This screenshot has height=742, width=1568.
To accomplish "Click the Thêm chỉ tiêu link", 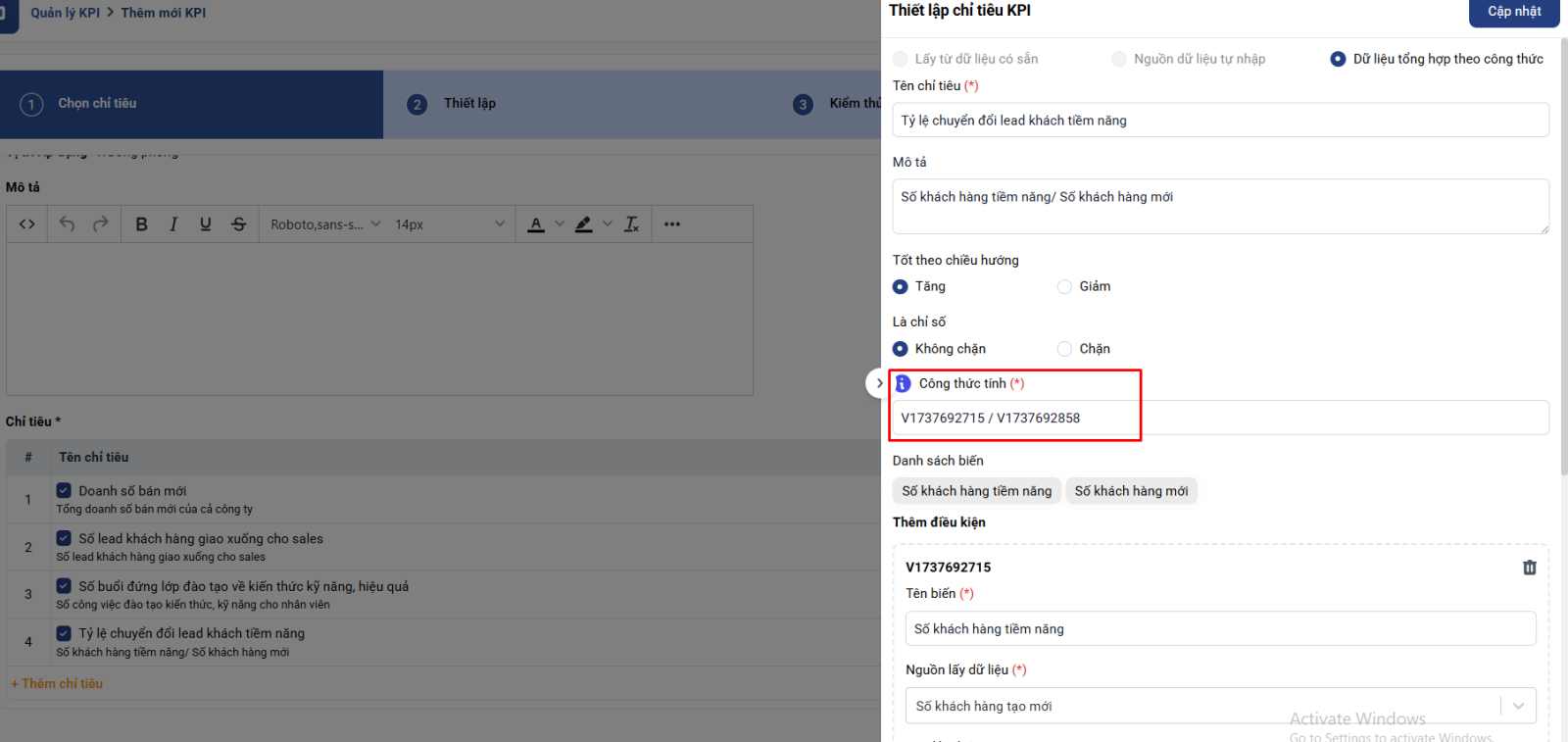I will pos(57,684).
